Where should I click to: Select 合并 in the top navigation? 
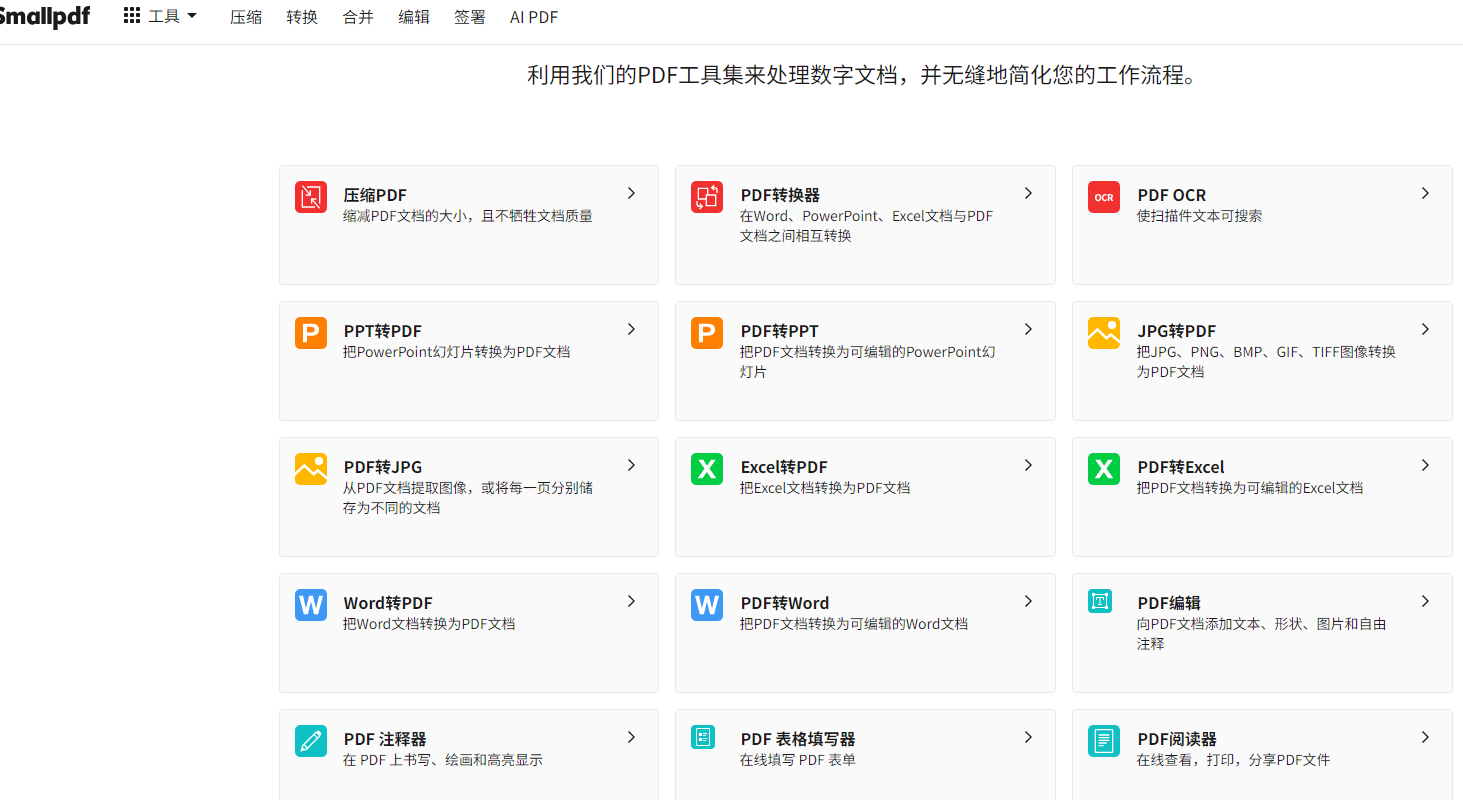coord(358,17)
